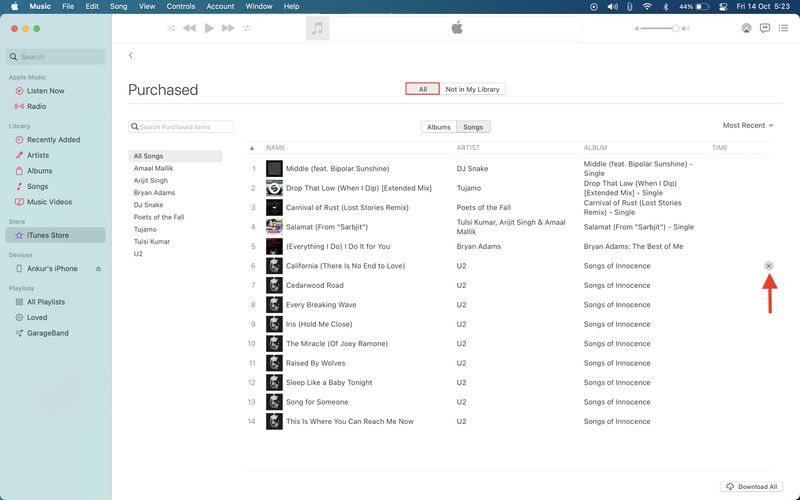
Task: Select All Songs in artist list
Action: pos(176,156)
